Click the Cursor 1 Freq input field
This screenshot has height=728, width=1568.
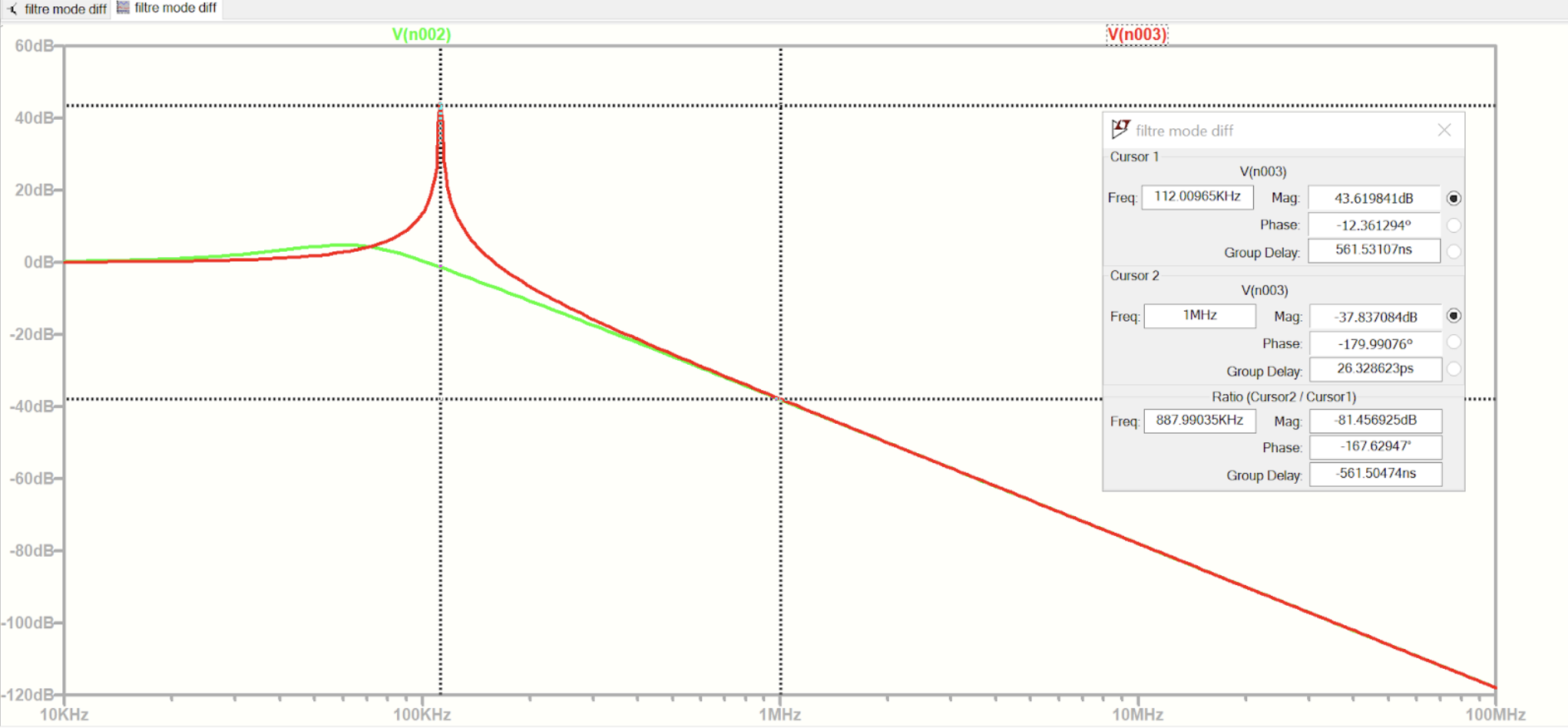1196,197
